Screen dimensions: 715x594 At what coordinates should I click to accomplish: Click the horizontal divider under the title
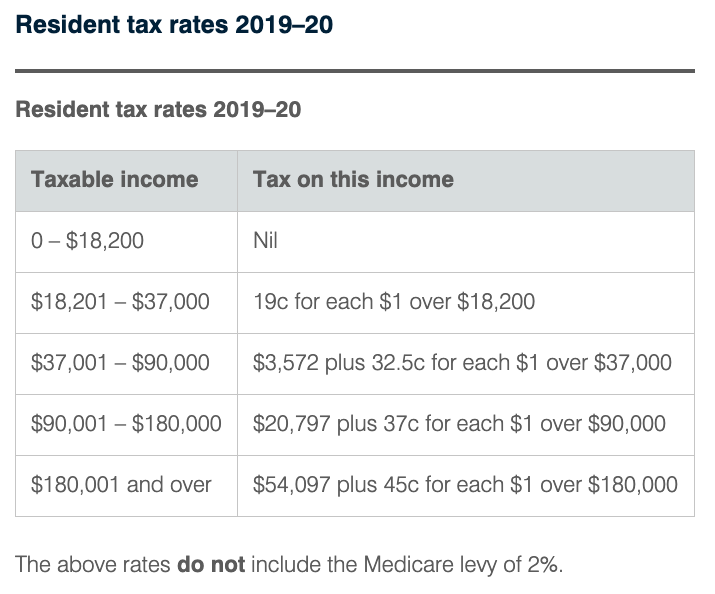[x=355, y=71]
